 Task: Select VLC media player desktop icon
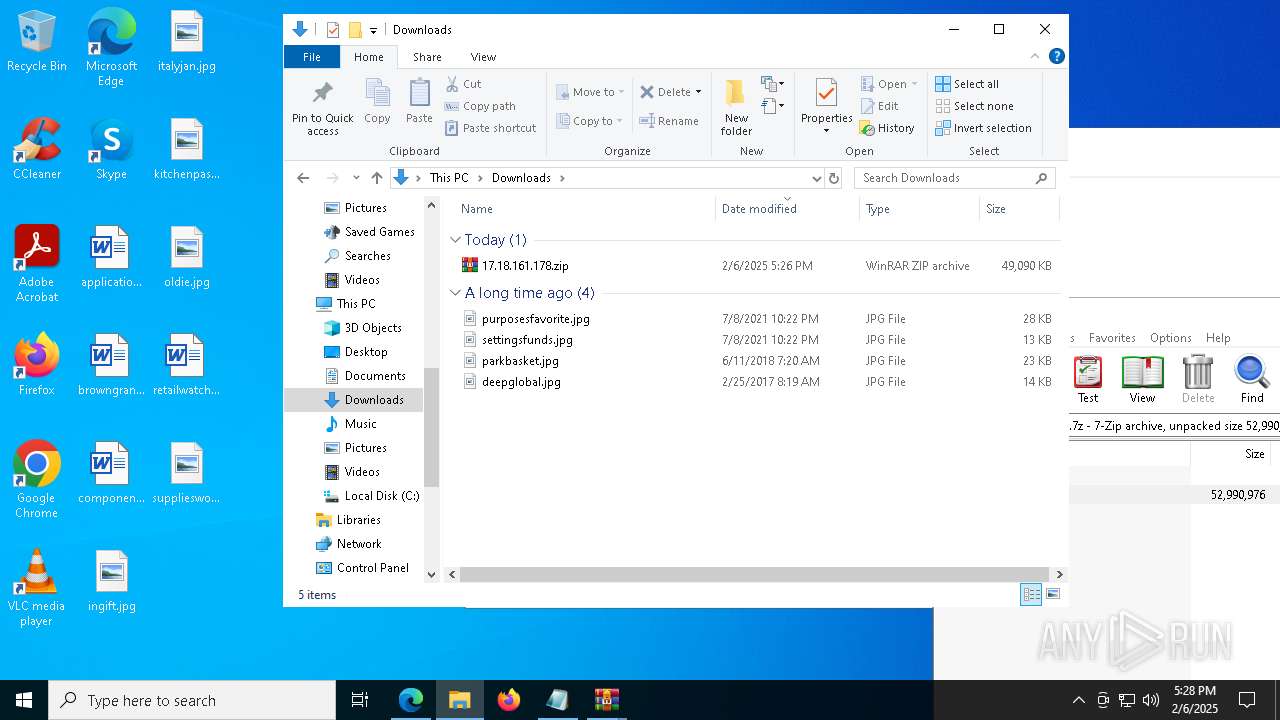36,588
